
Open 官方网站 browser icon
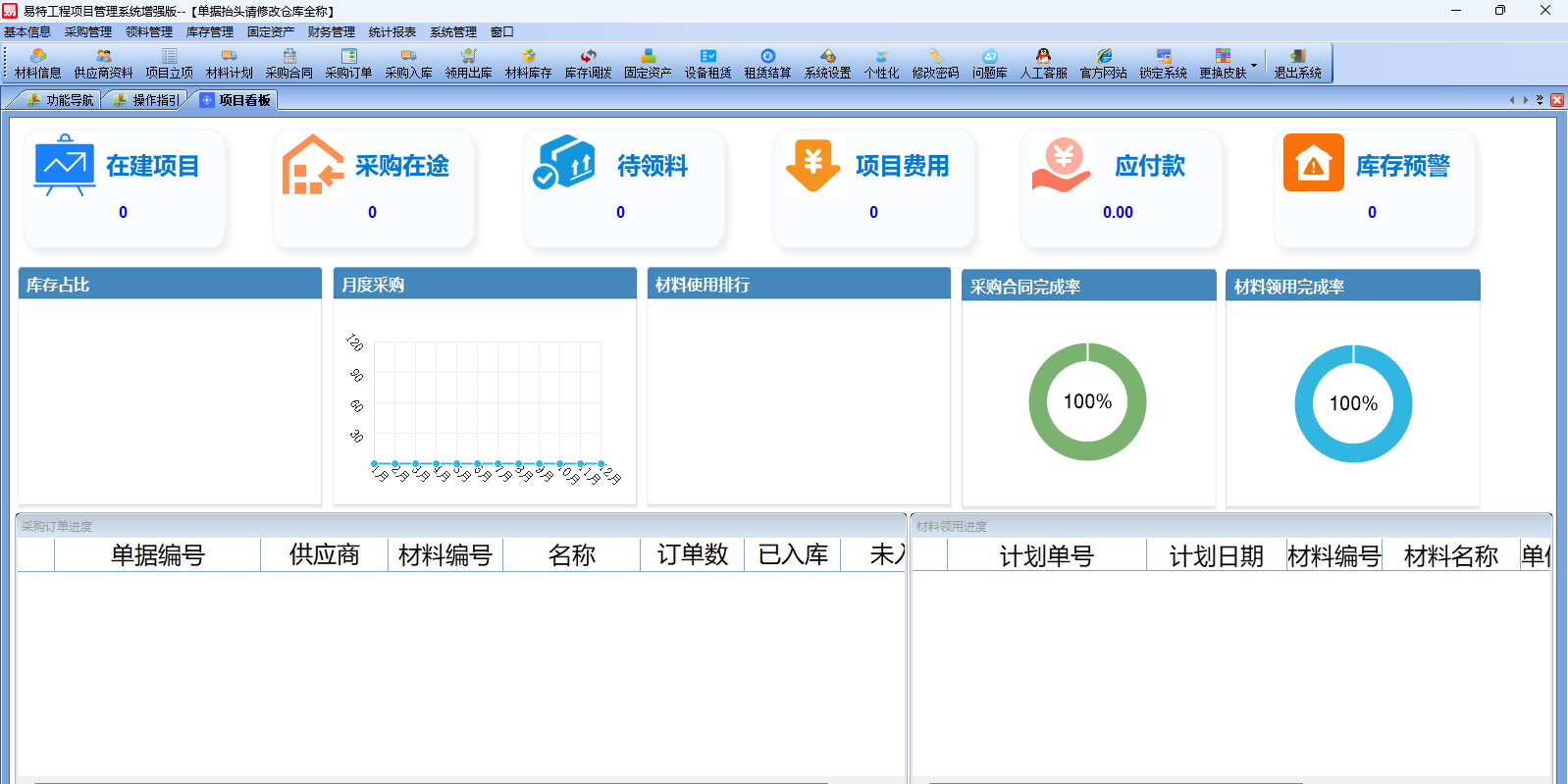click(1103, 64)
